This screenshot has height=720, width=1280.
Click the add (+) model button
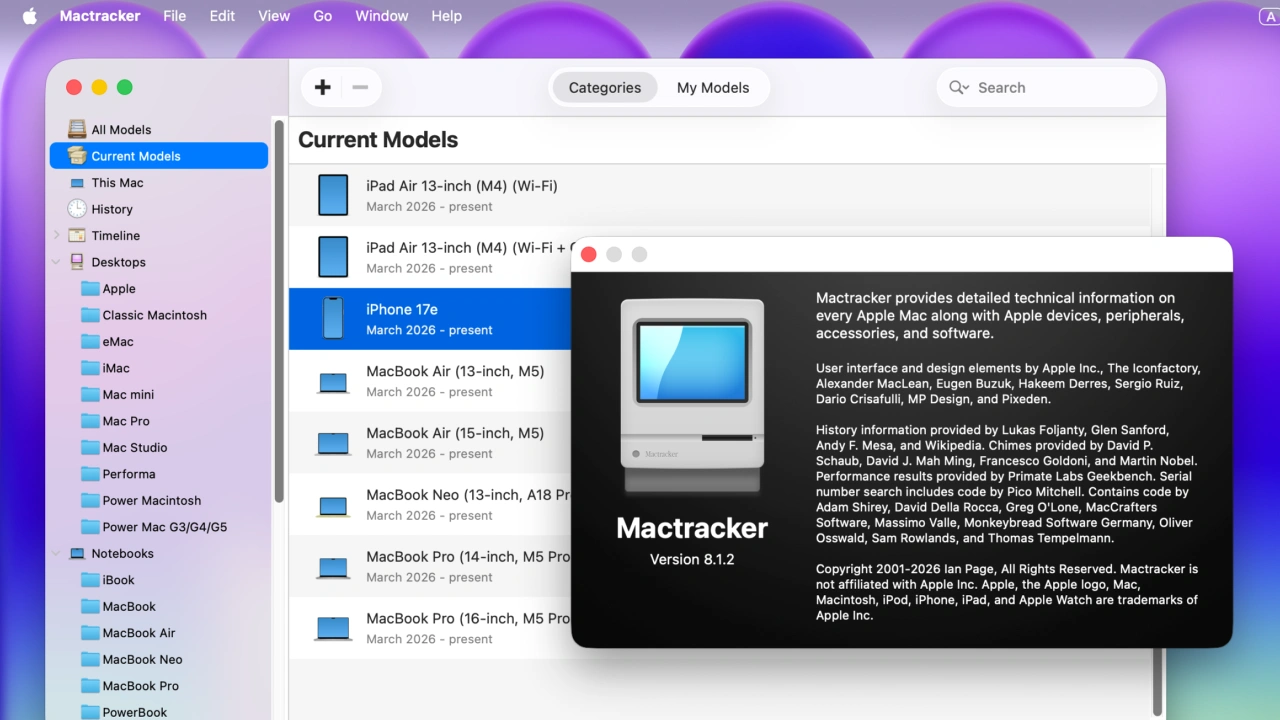pos(322,87)
